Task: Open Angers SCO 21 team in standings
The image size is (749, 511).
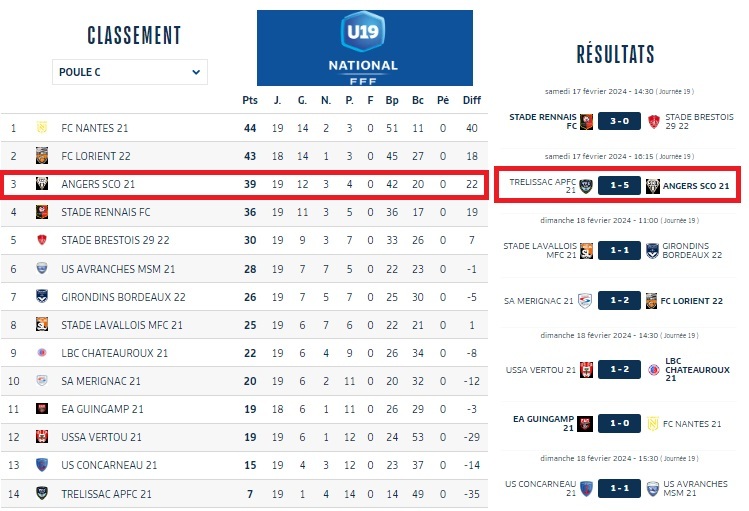Action: (x=98, y=184)
